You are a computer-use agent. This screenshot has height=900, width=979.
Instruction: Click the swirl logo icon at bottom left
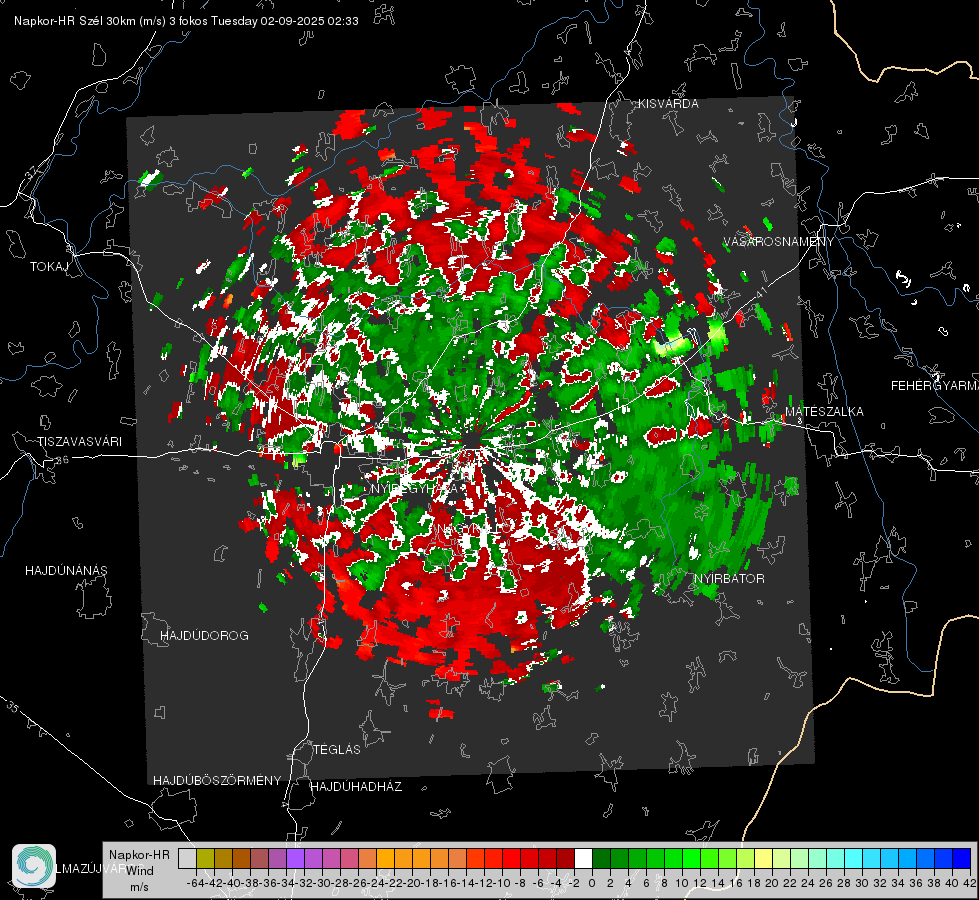click(34, 866)
